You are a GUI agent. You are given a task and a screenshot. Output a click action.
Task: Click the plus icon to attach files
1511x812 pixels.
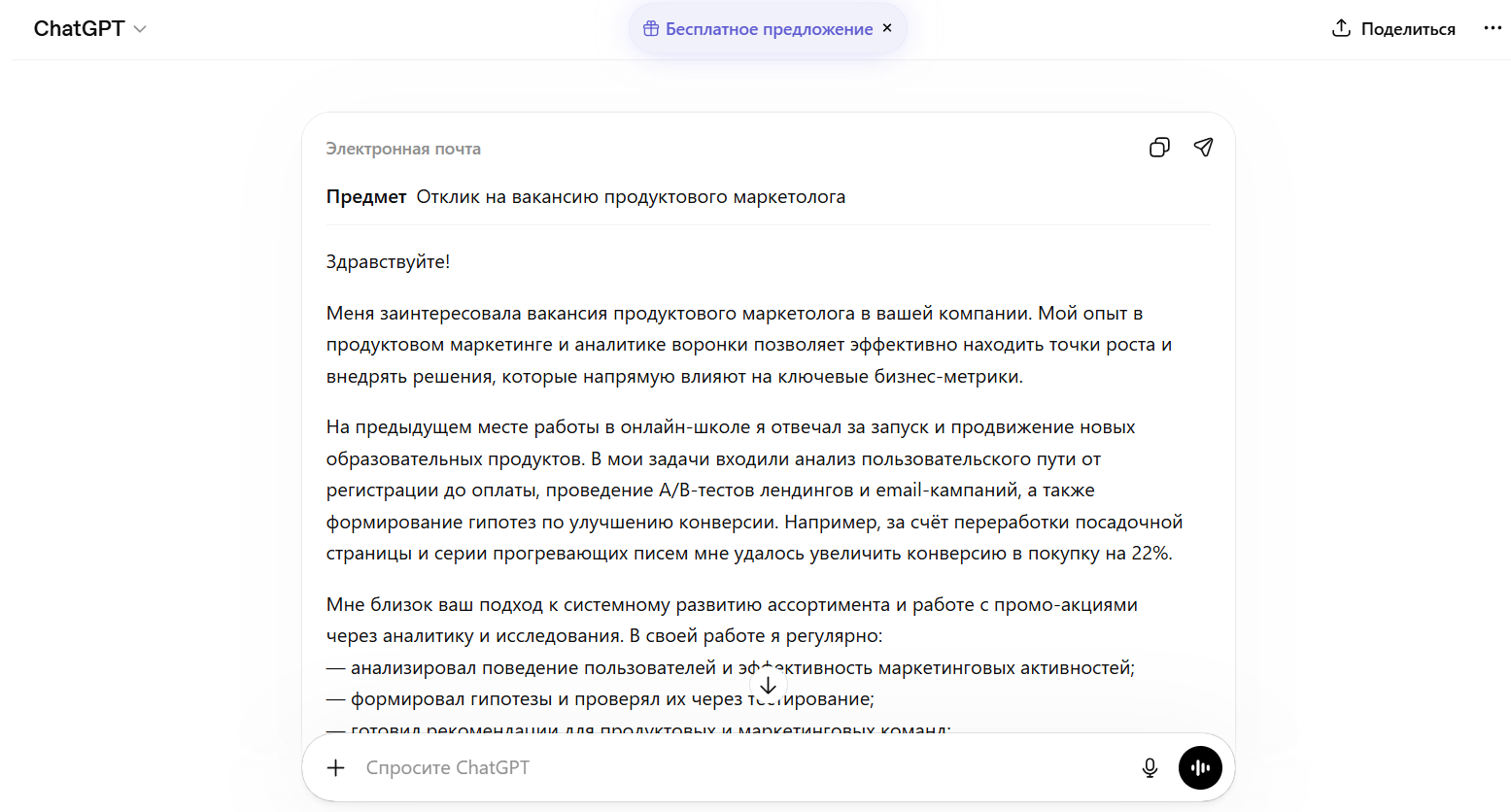[336, 768]
